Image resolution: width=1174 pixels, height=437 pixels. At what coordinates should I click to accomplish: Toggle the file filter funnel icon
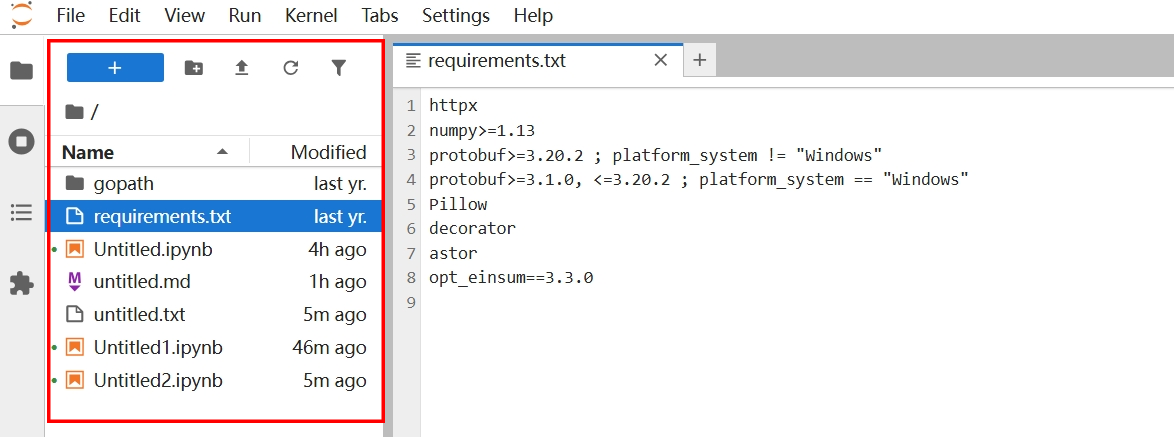coord(339,68)
